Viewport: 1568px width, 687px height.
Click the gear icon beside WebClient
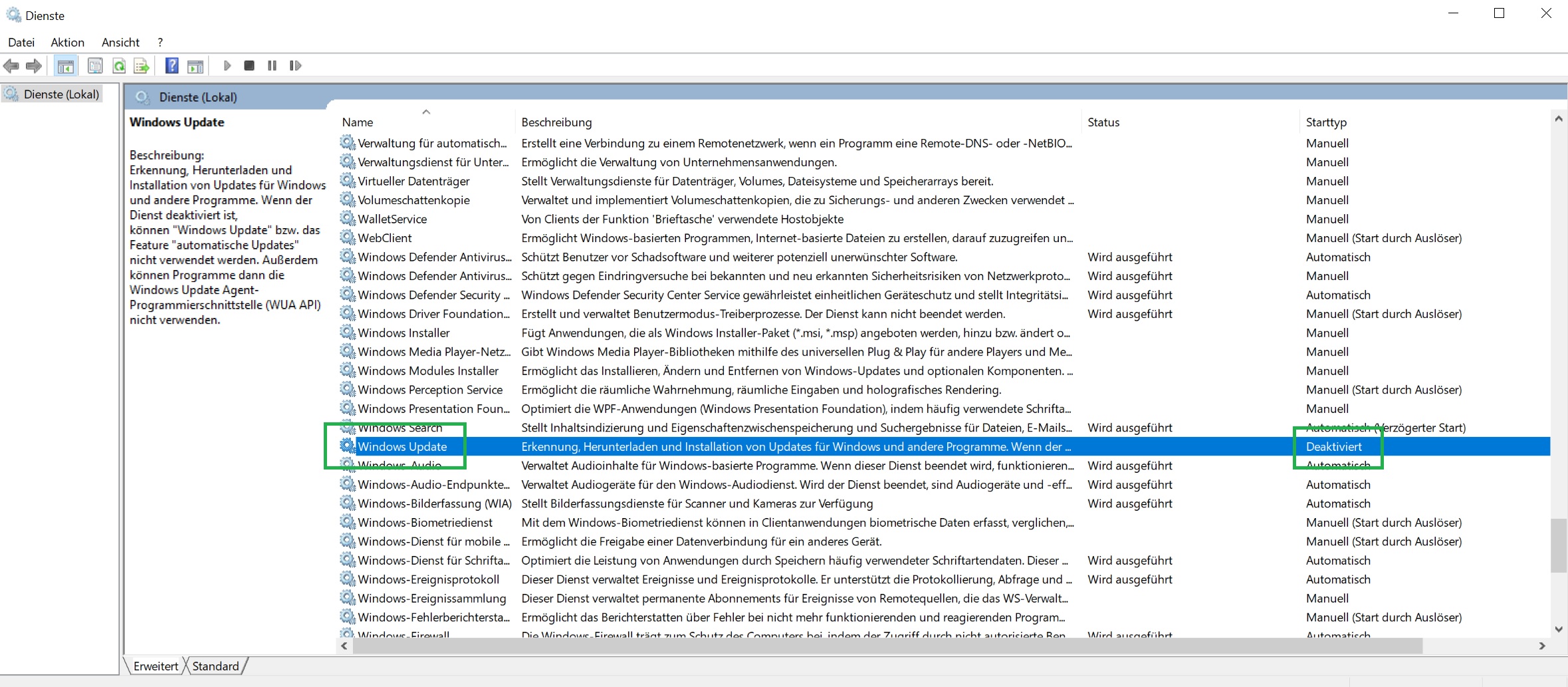[347, 237]
